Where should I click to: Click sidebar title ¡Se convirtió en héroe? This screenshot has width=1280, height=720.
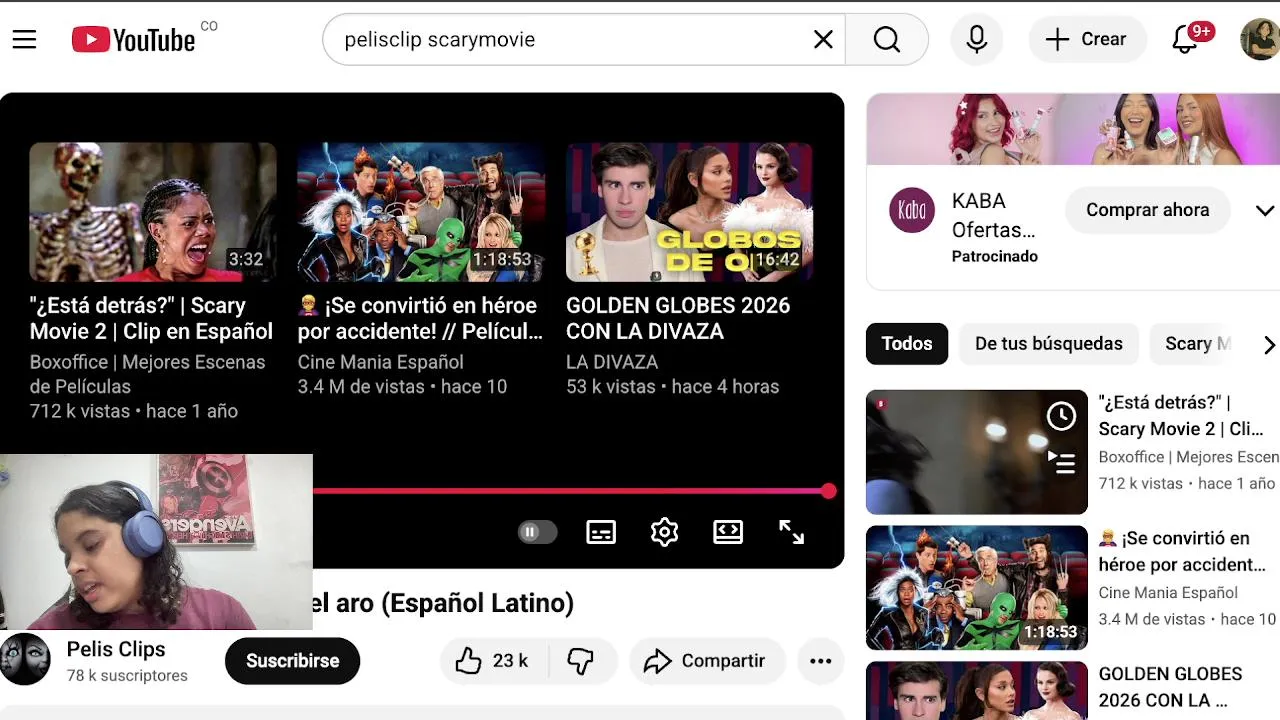point(1182,551)
